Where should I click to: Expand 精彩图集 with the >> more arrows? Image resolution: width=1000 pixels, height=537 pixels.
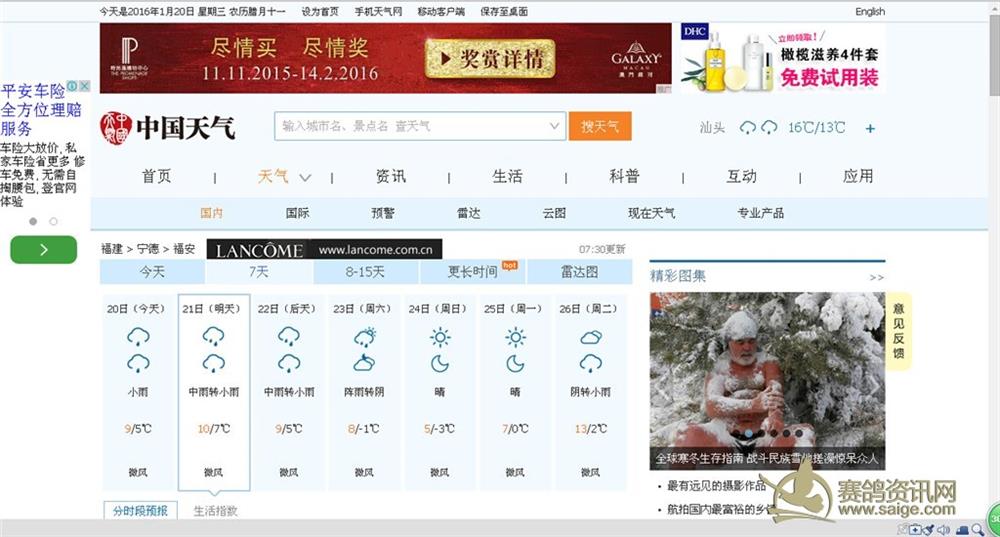(x=876, y=277)
